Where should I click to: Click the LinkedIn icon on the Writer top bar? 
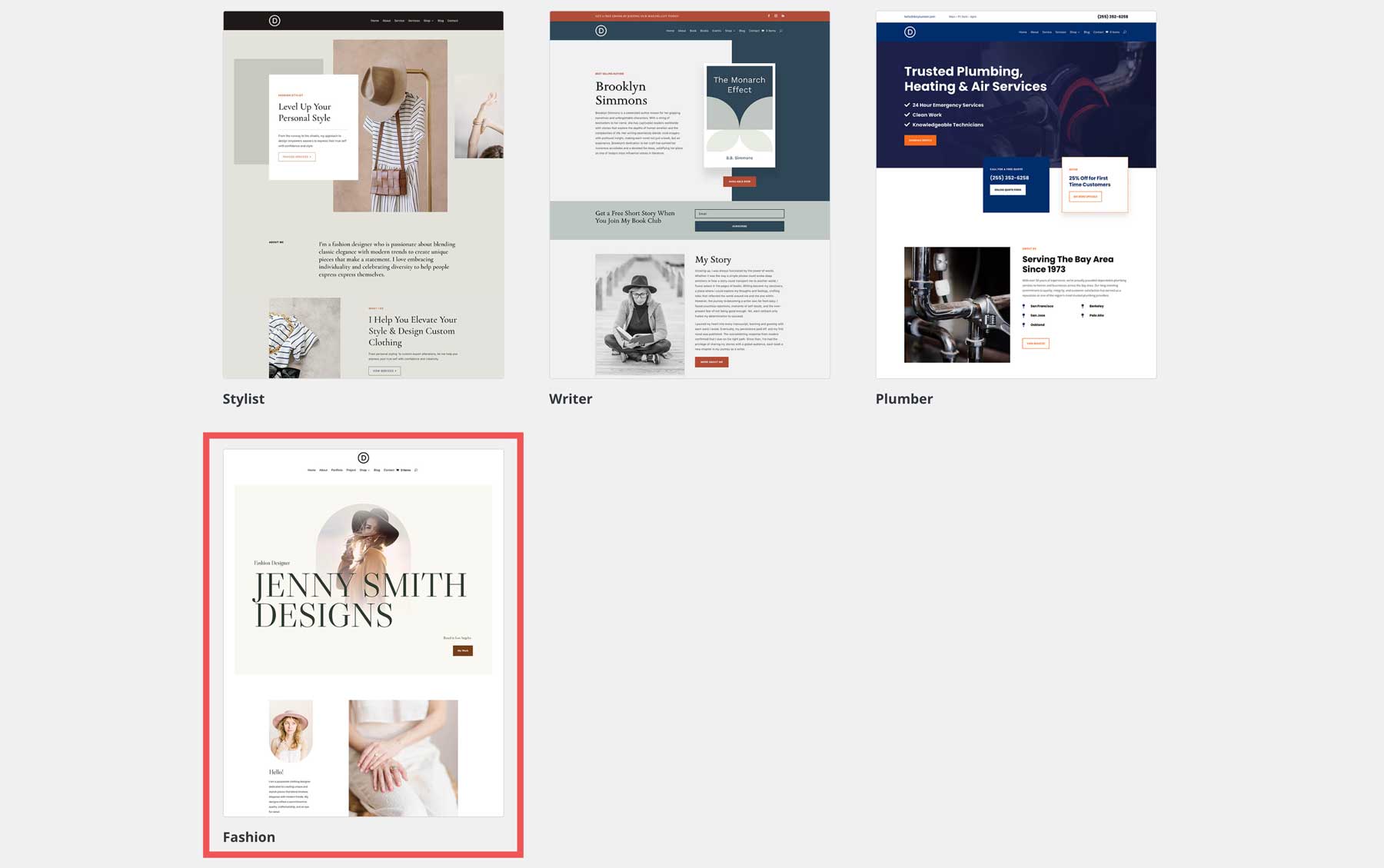pos(783,15)
